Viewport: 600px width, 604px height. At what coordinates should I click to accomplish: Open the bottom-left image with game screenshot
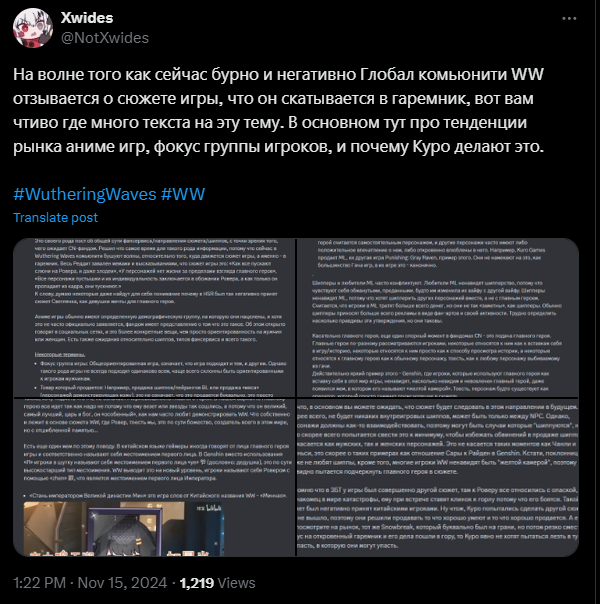click(x=154, y=477)
